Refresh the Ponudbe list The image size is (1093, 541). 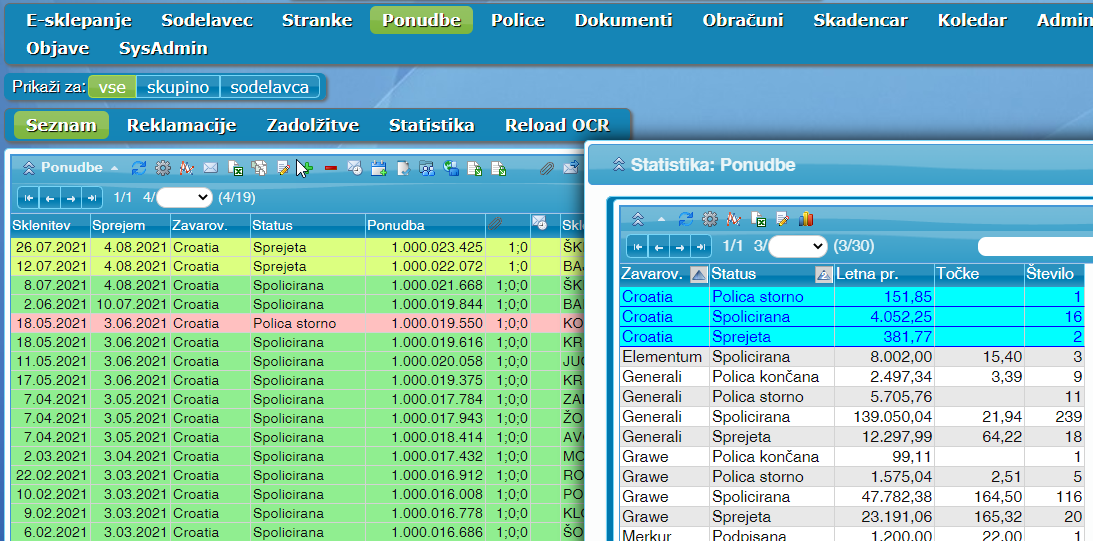click(139, 167)
